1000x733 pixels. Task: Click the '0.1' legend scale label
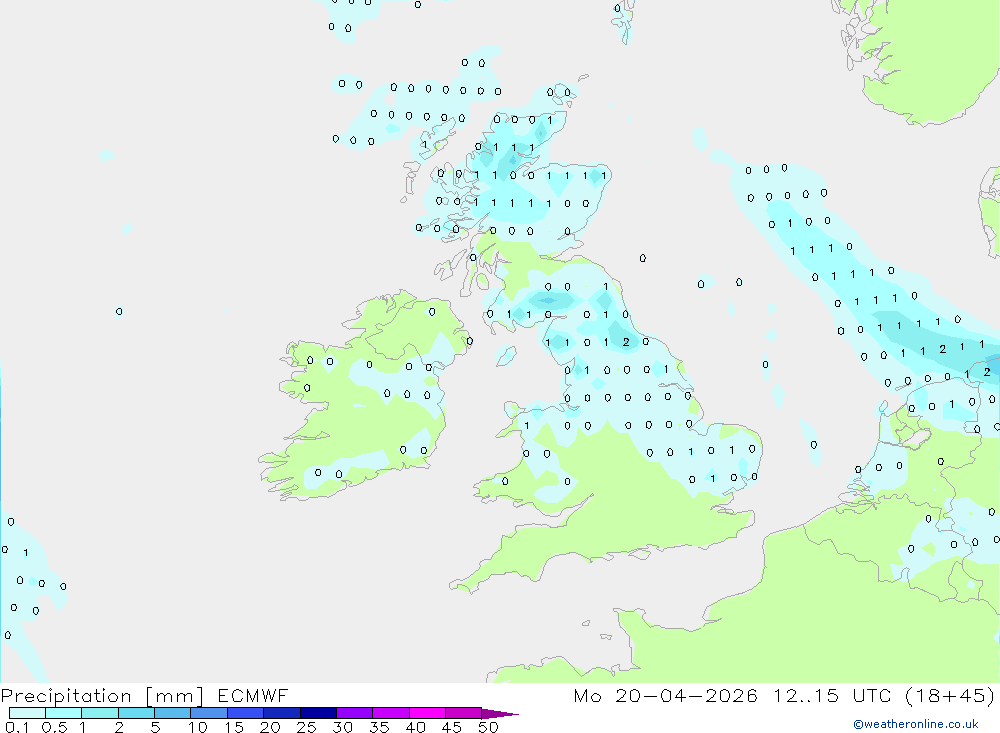pos(17,727)
